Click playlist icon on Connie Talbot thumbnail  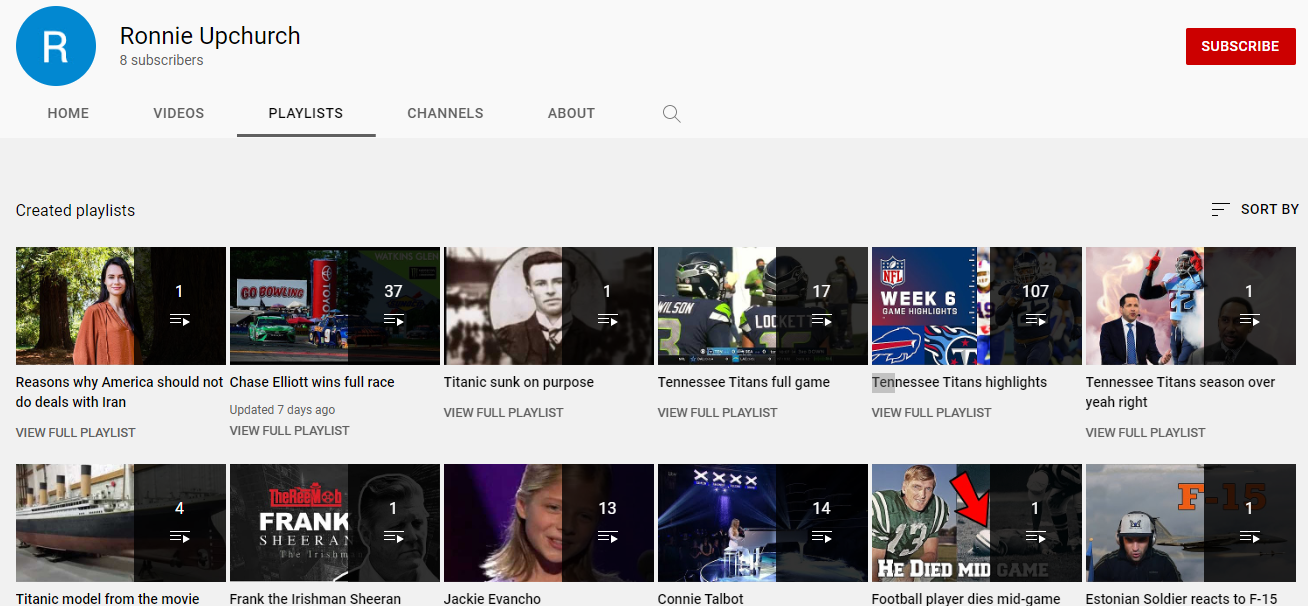[x=821, y=537]
